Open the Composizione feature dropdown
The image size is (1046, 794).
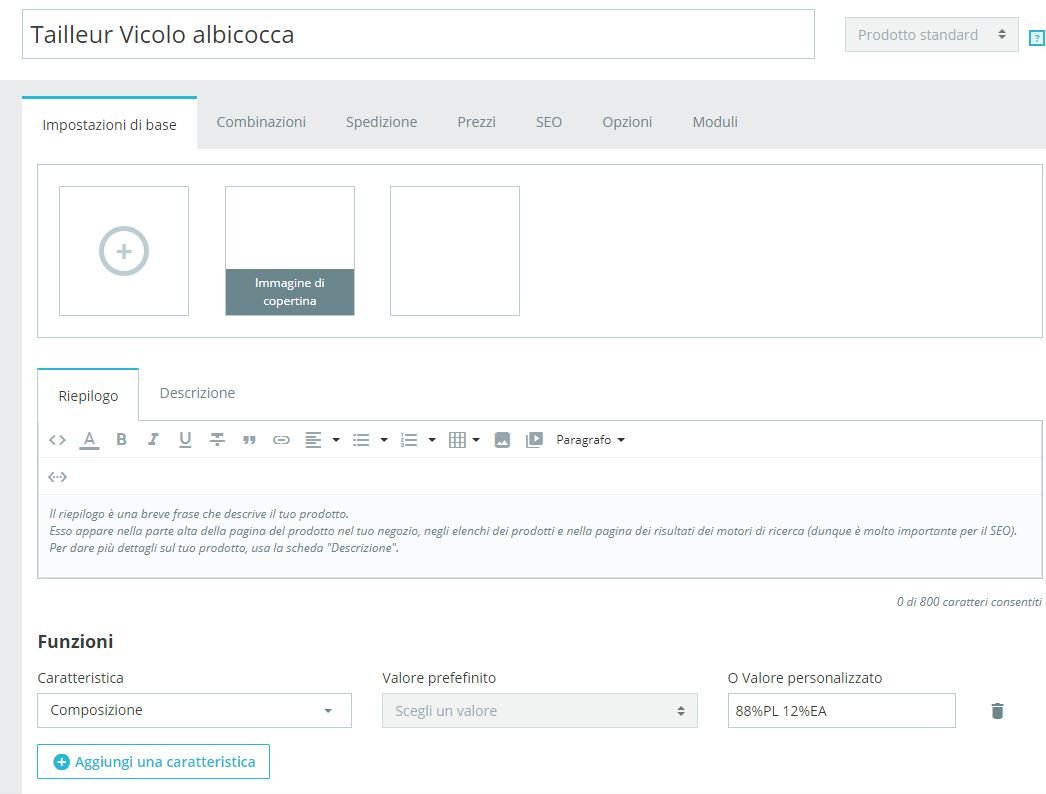click(x=194, y=710)
